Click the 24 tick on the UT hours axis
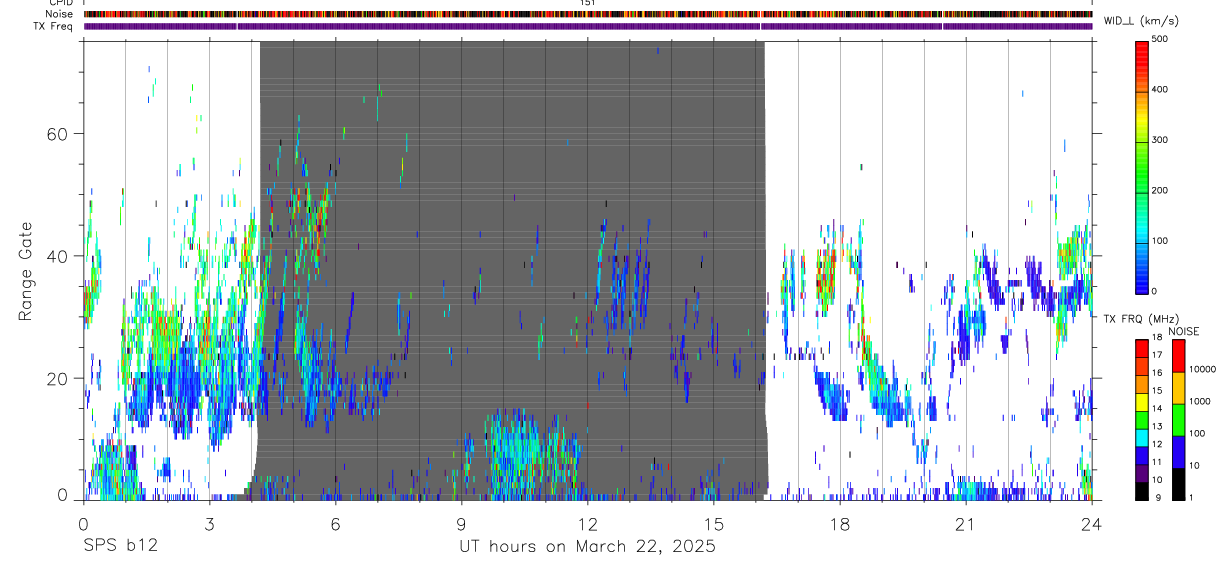Screen dimensions: 1228x567 coord(1091,523)
